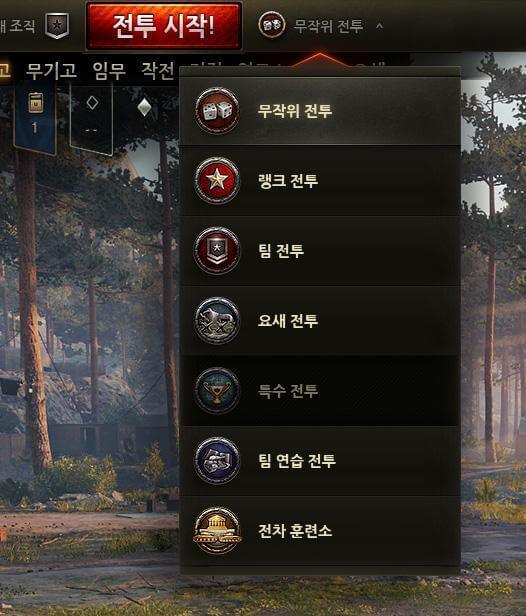The height and width of the screenshot is (616, 526).
Task: Choose the wolf emblem 요새 전투 icon
Action: pyautogui.click(x=217, y=320)
